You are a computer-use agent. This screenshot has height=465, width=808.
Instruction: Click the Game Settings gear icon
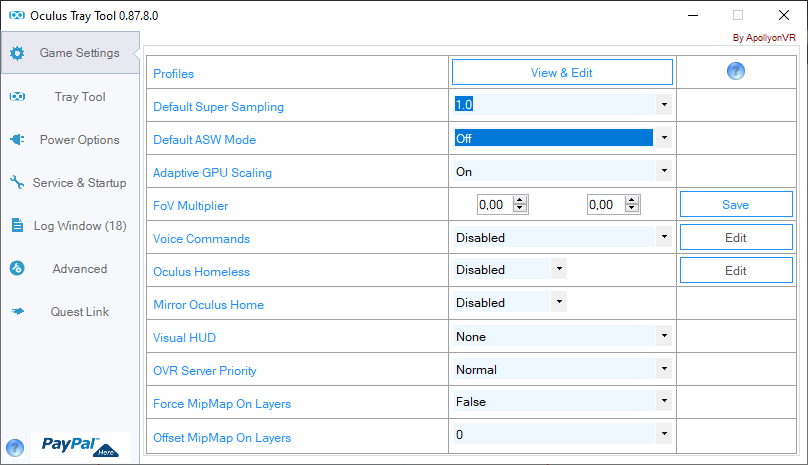point(17,53)
